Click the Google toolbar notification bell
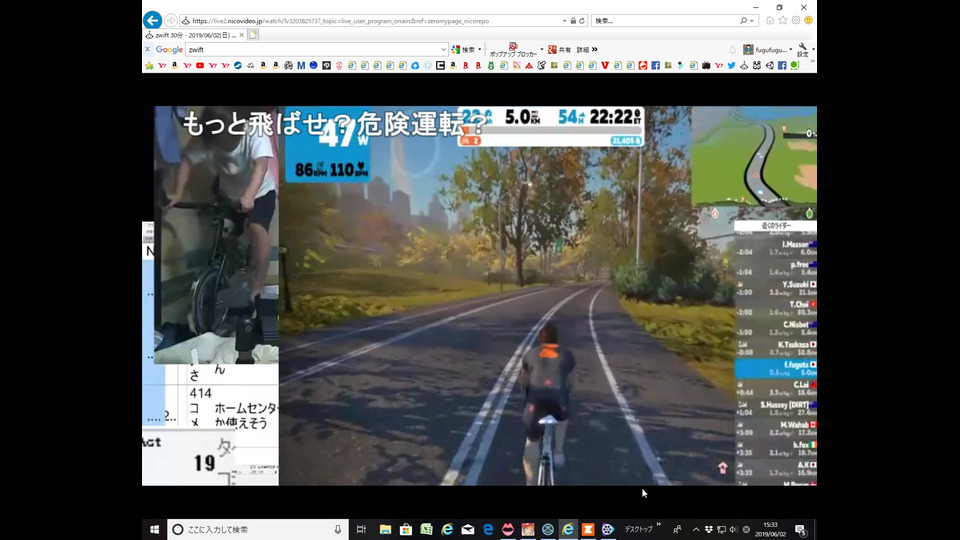960x540 pixels. coord(732,50)
